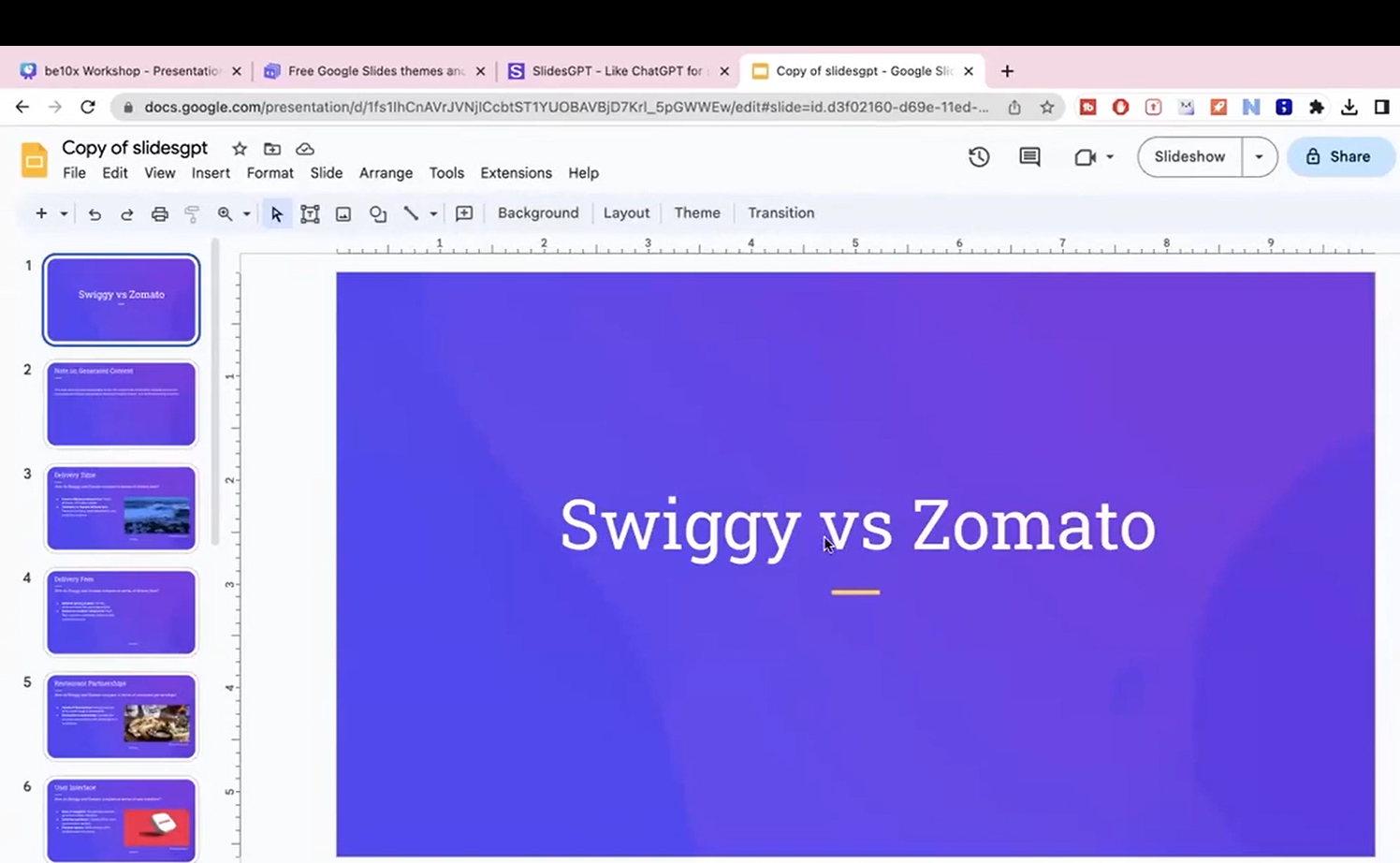This screenshot has width=1400, height=863.
Task: Switch to Free Google Slides themes tab
Action: point(375,71)
